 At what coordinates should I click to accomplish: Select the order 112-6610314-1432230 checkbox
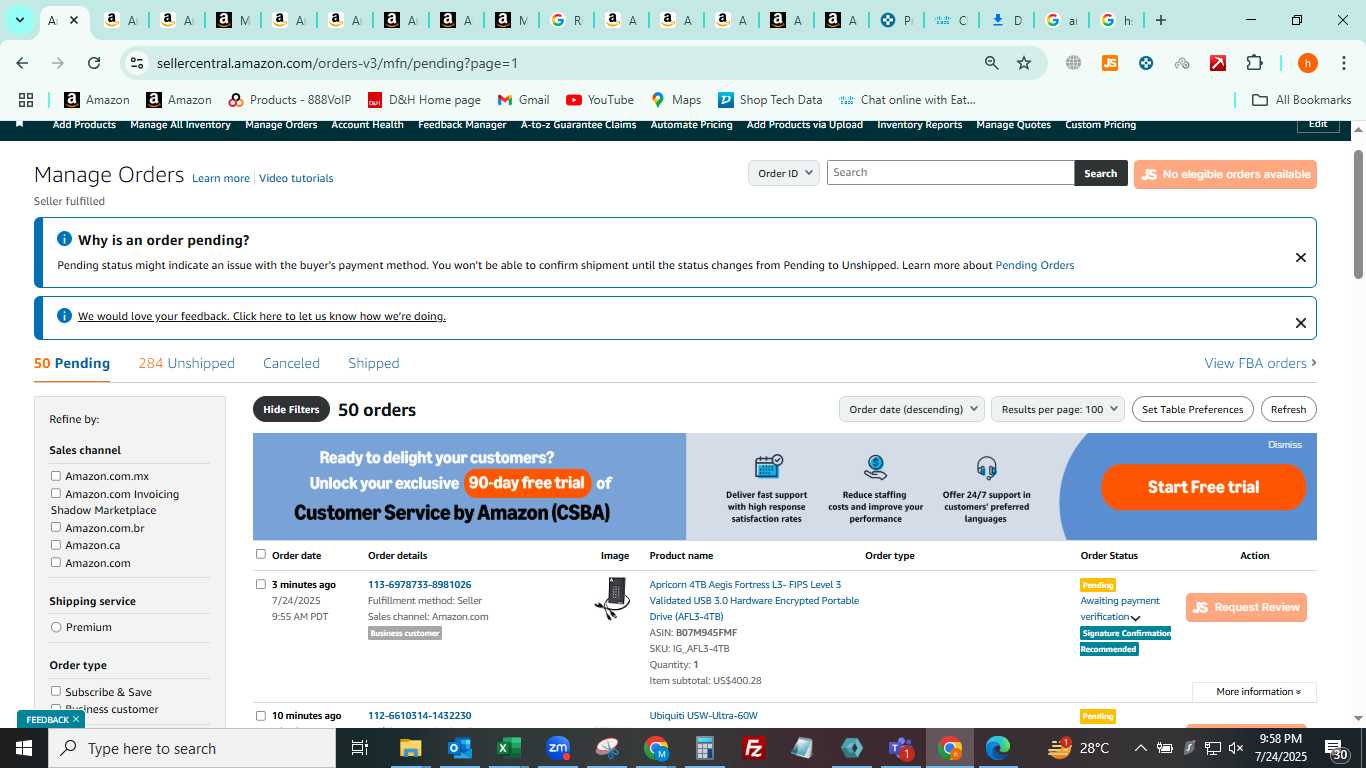261,716
